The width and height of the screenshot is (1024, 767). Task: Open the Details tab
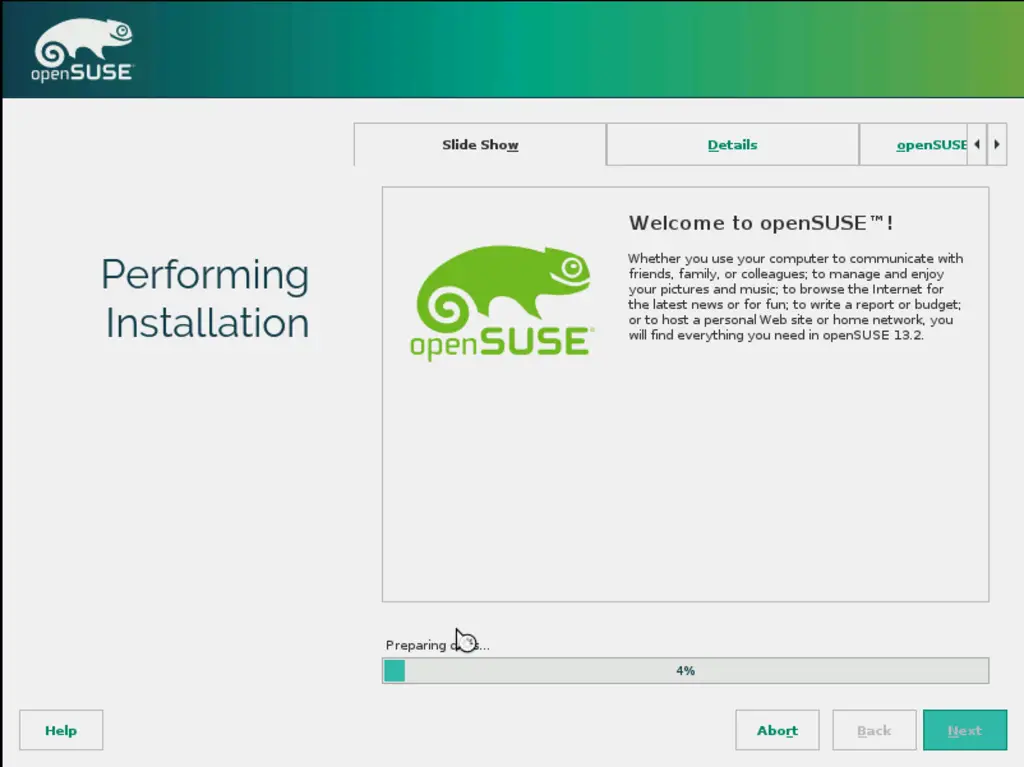tap(732, 144)
